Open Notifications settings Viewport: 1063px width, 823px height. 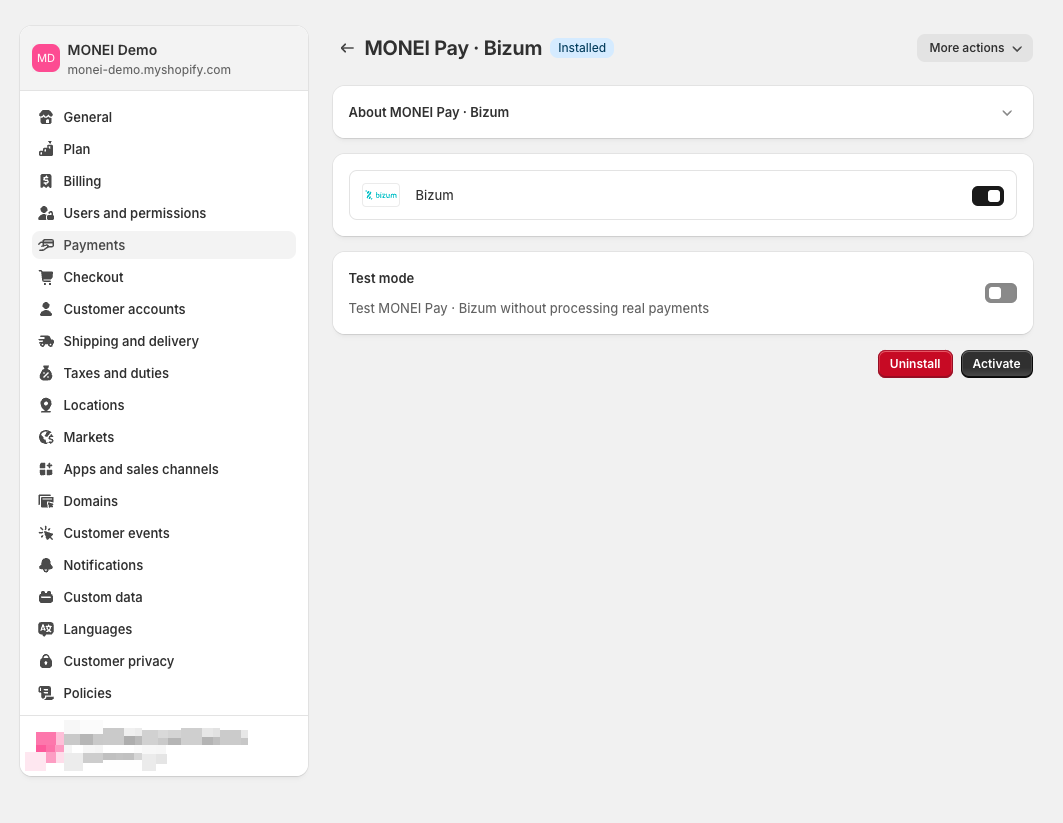point(164,565)
